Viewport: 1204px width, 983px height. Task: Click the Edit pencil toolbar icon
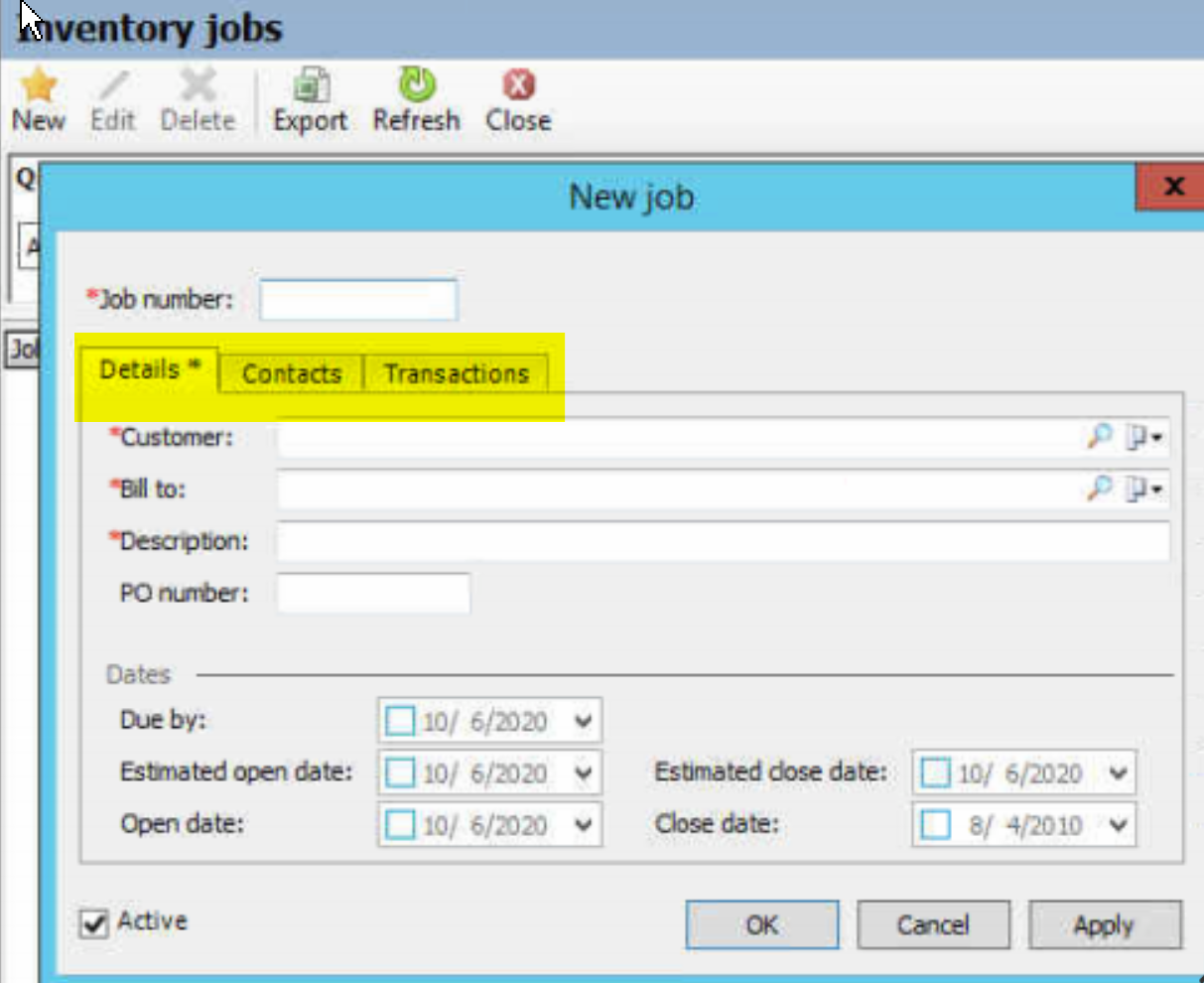(113, 84)
